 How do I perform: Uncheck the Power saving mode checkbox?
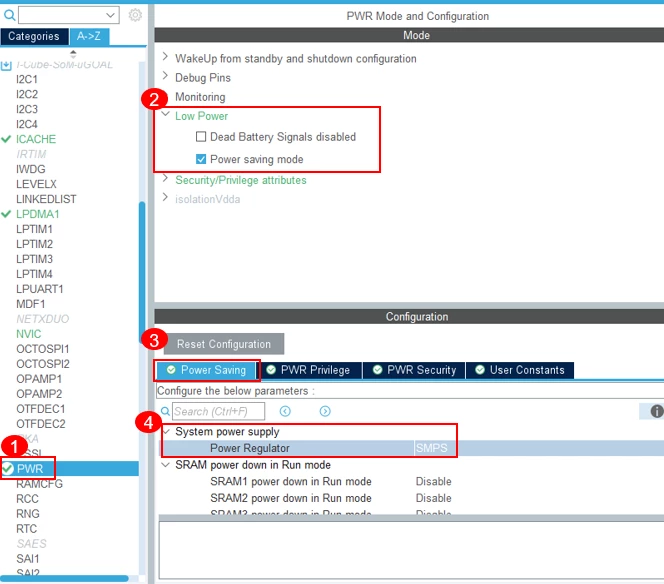tap(201, 159)
